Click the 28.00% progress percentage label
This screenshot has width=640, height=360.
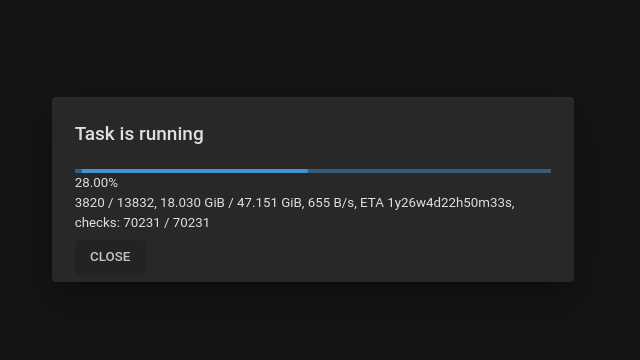click(96, 183)
